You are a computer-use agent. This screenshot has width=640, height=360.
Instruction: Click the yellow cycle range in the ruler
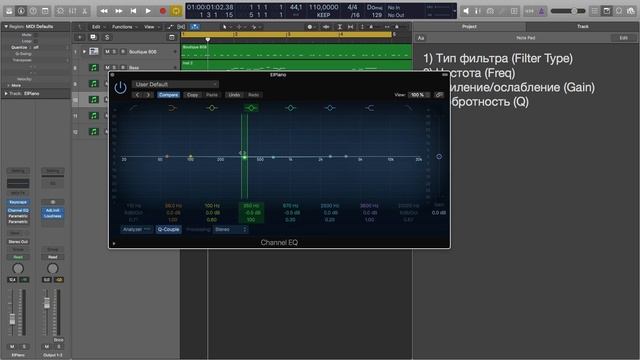point(287,35)
